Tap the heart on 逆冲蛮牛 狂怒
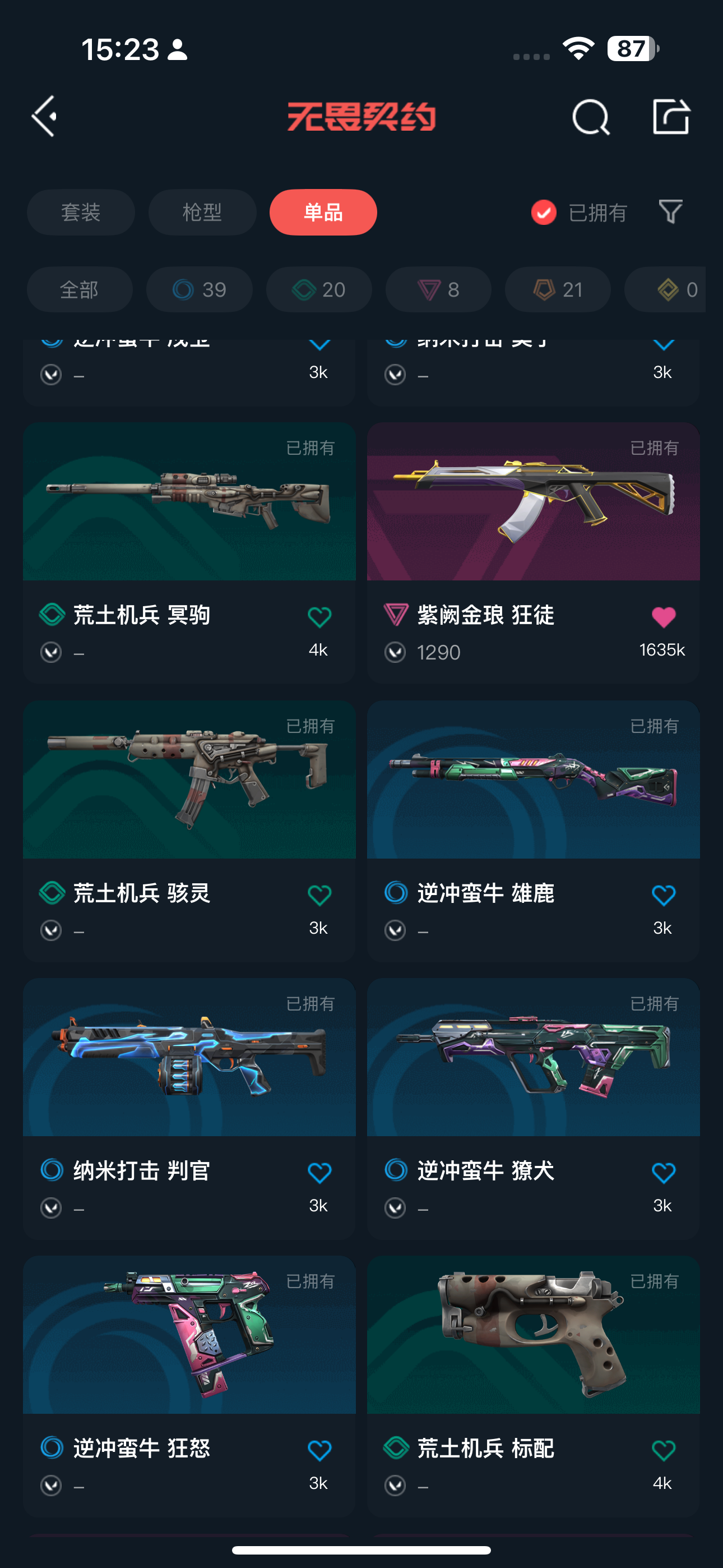The width and height of the screenshot is (723, 1568). (319, 1450)
